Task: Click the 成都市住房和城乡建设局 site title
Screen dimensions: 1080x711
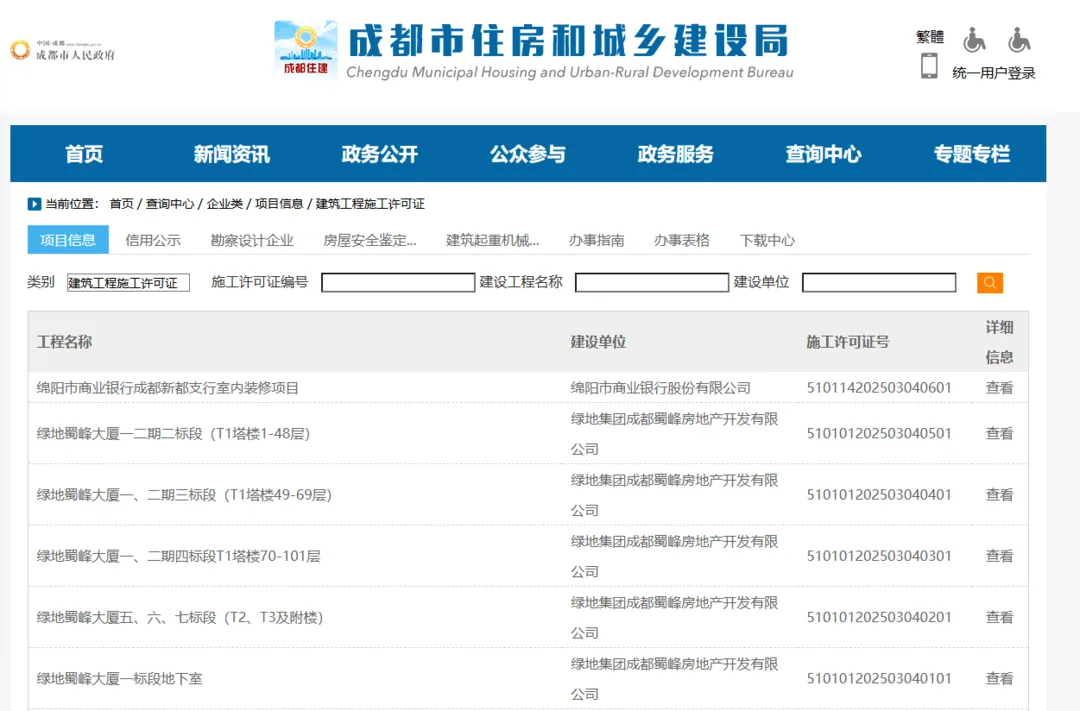Action: pos(570,41)
